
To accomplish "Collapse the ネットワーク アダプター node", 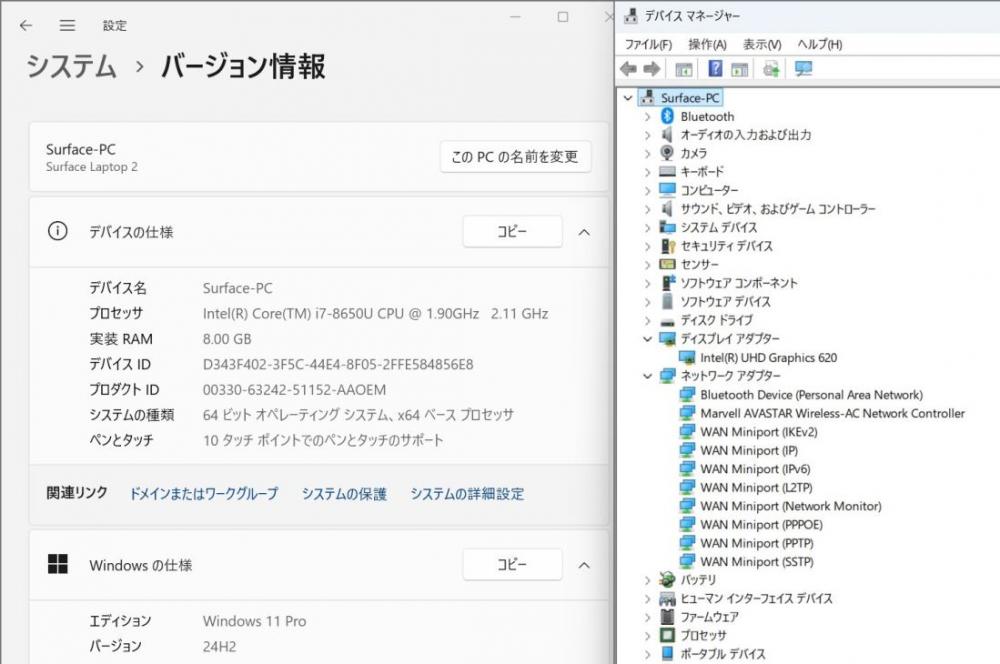I will coord(647,376).
